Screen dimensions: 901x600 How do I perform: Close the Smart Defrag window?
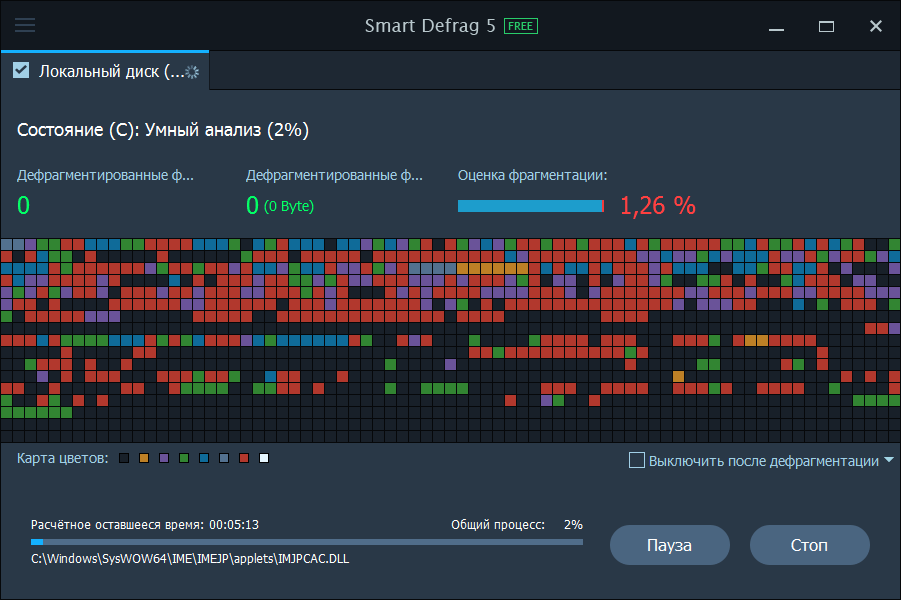(x=876, y=26)
